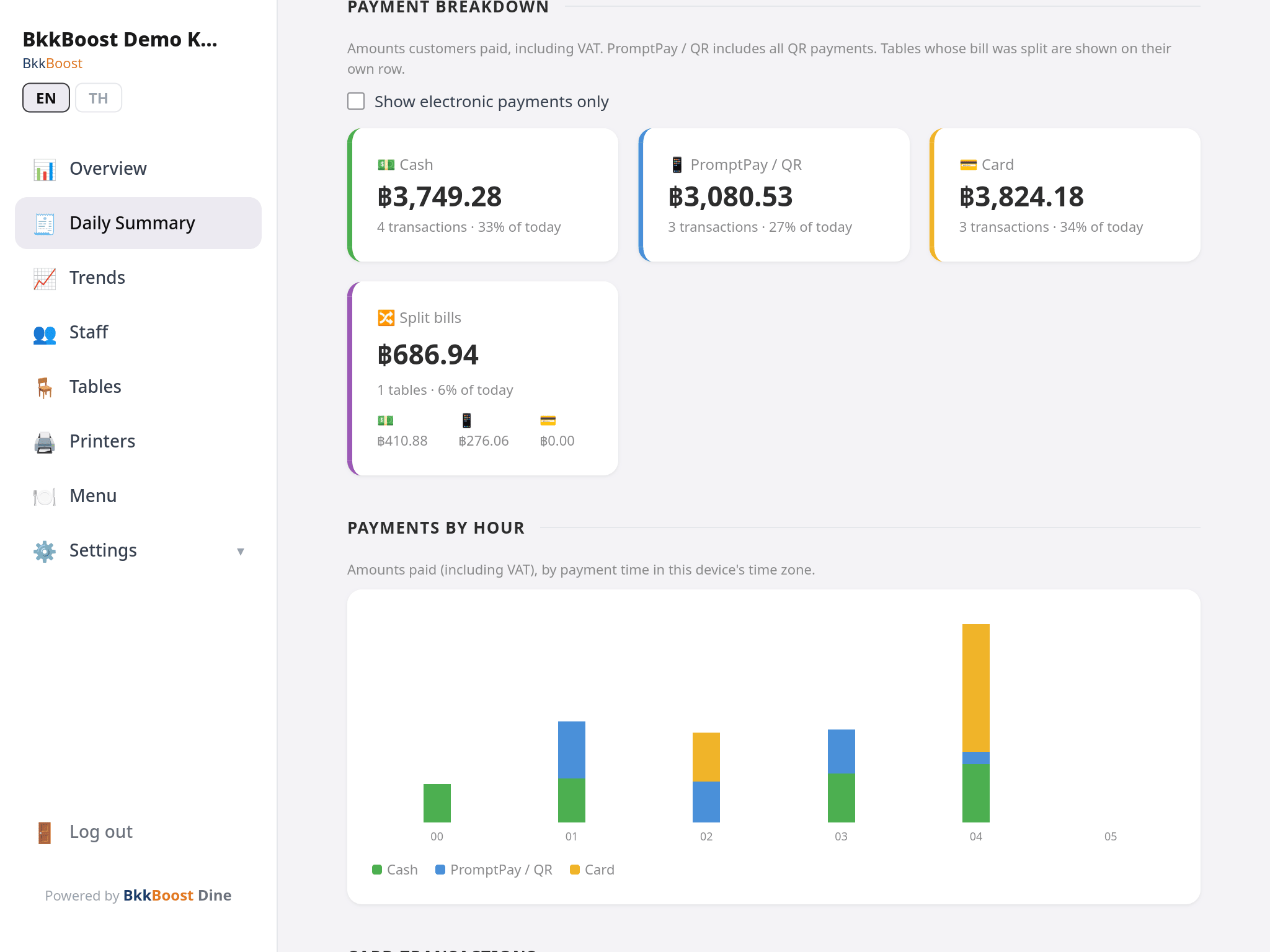The height and width of the screenshot is (952, 1270).
Task: Switch language to EN
Action: coord(46,98)
